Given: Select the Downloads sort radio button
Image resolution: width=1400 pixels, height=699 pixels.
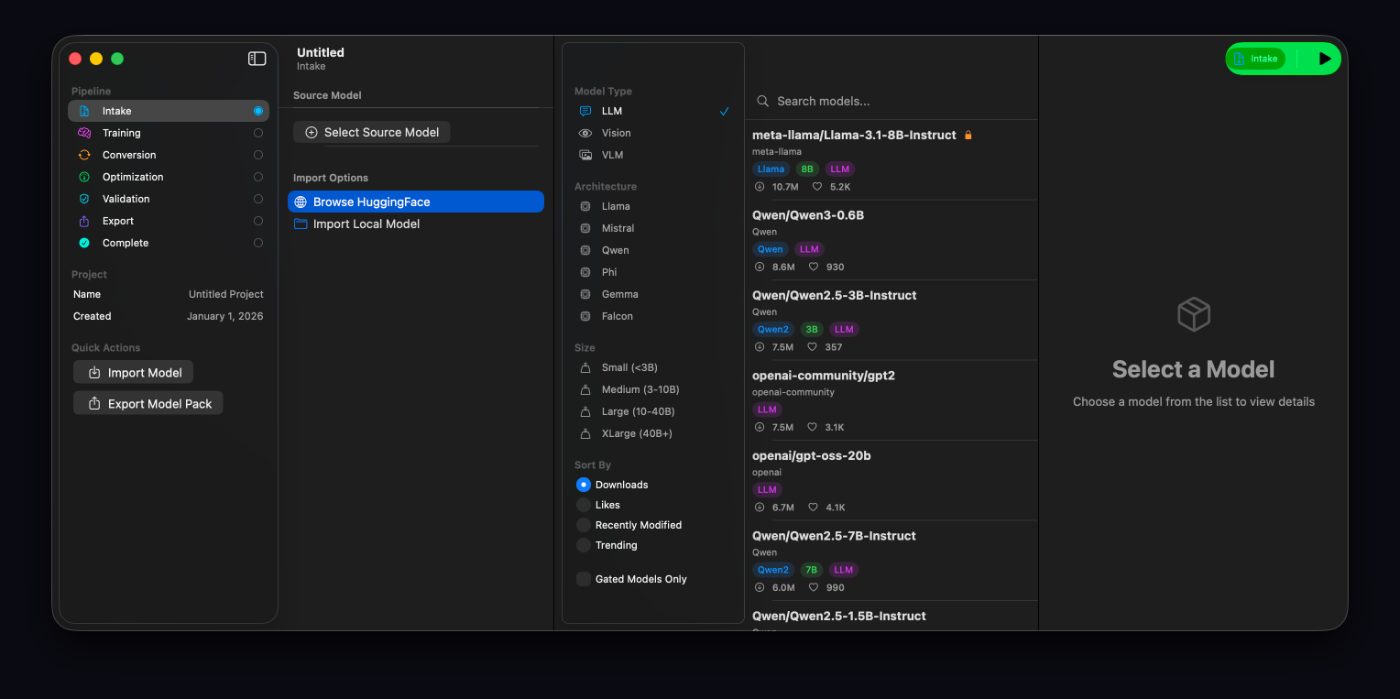Looking at the screenshot, I should click(583, 485).
